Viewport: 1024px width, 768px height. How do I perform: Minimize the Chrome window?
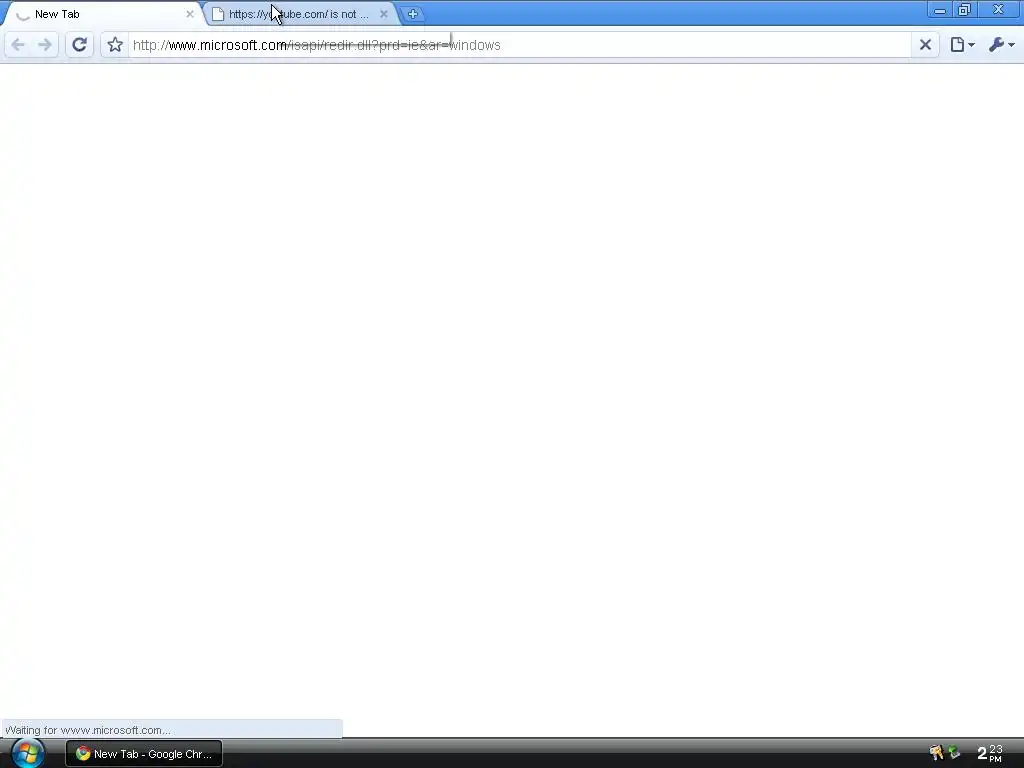coord(940,10)
